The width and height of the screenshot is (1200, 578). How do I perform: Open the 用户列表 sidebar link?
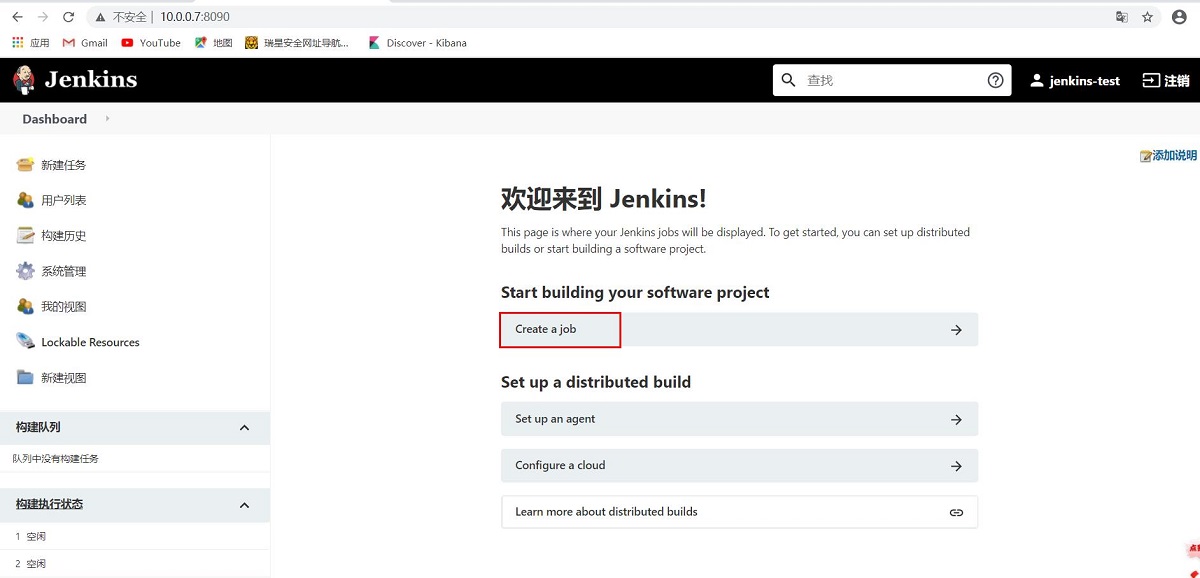pos(64,200)
